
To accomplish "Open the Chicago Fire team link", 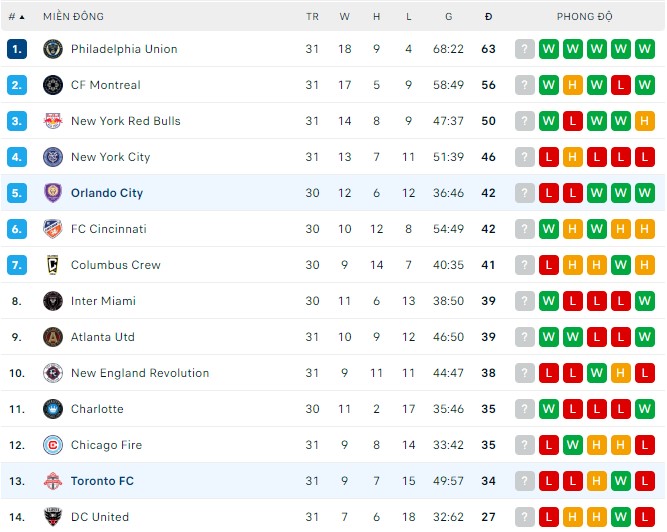I will click(x=106, y=445).
